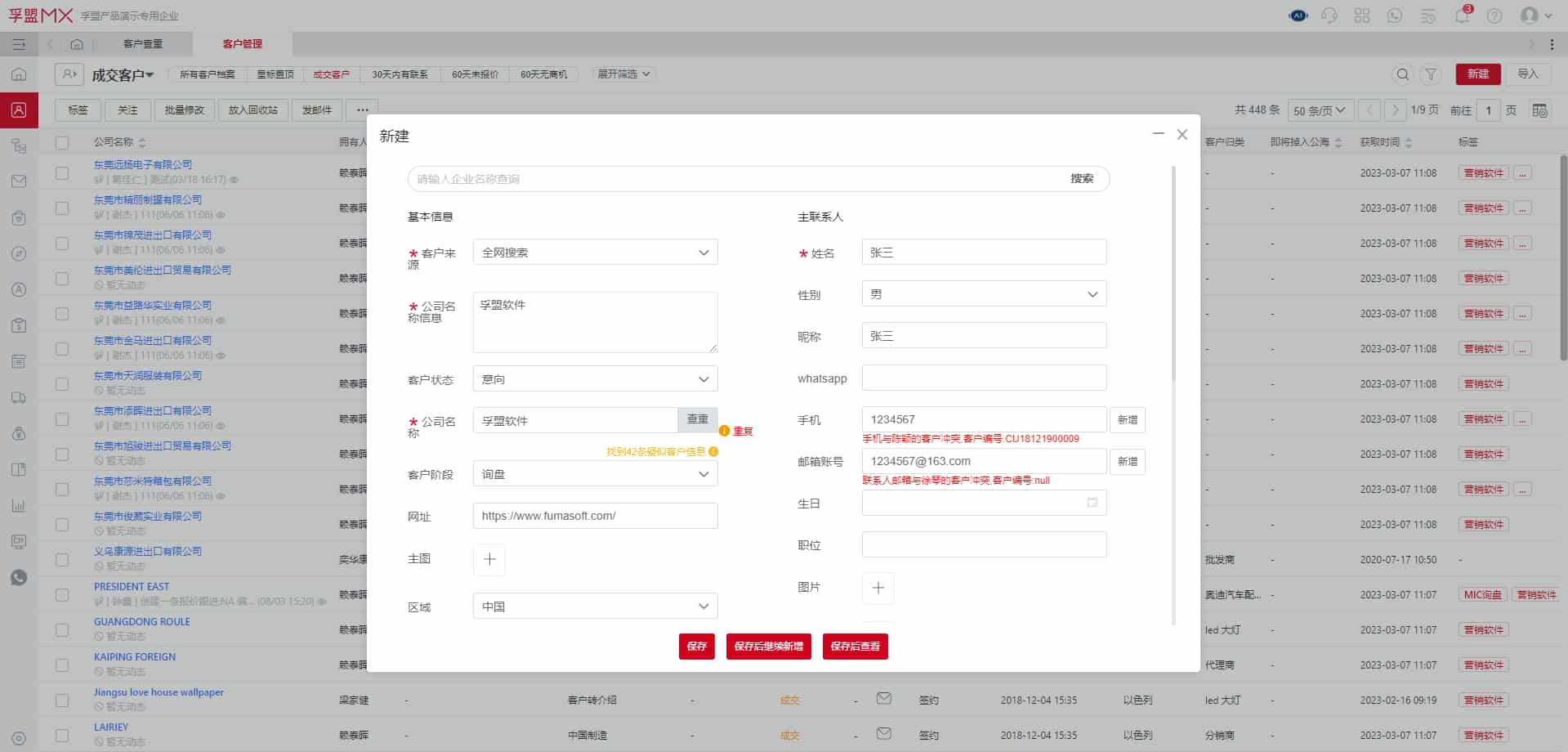Expand the 客户来源 dropdown
The width and height of the screenshot is (1568, 752).
pos(595,253)
